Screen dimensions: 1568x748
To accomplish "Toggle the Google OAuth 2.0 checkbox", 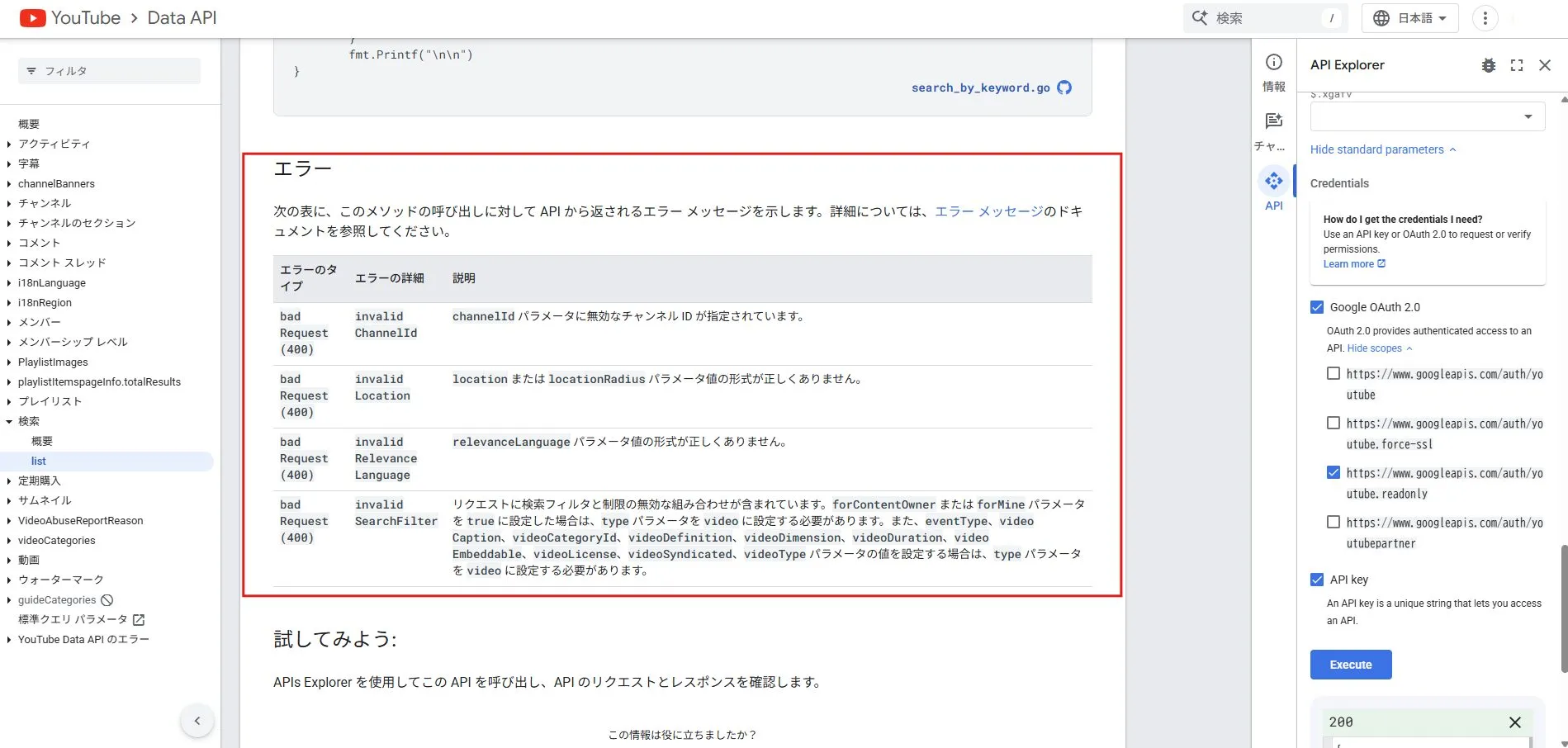I will pos(1317,307).
